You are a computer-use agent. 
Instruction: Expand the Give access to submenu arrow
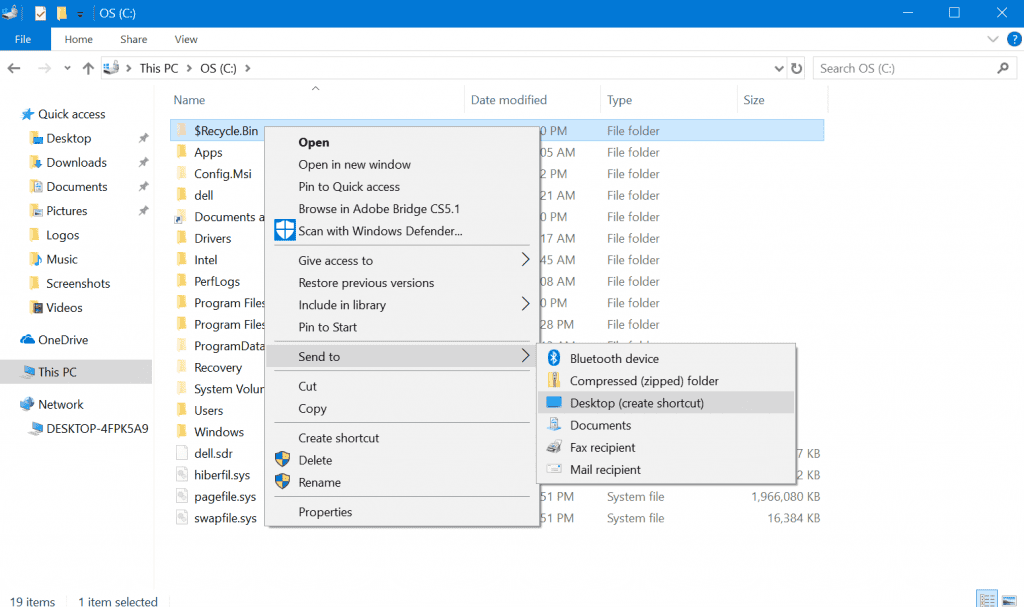pos(525,260)
